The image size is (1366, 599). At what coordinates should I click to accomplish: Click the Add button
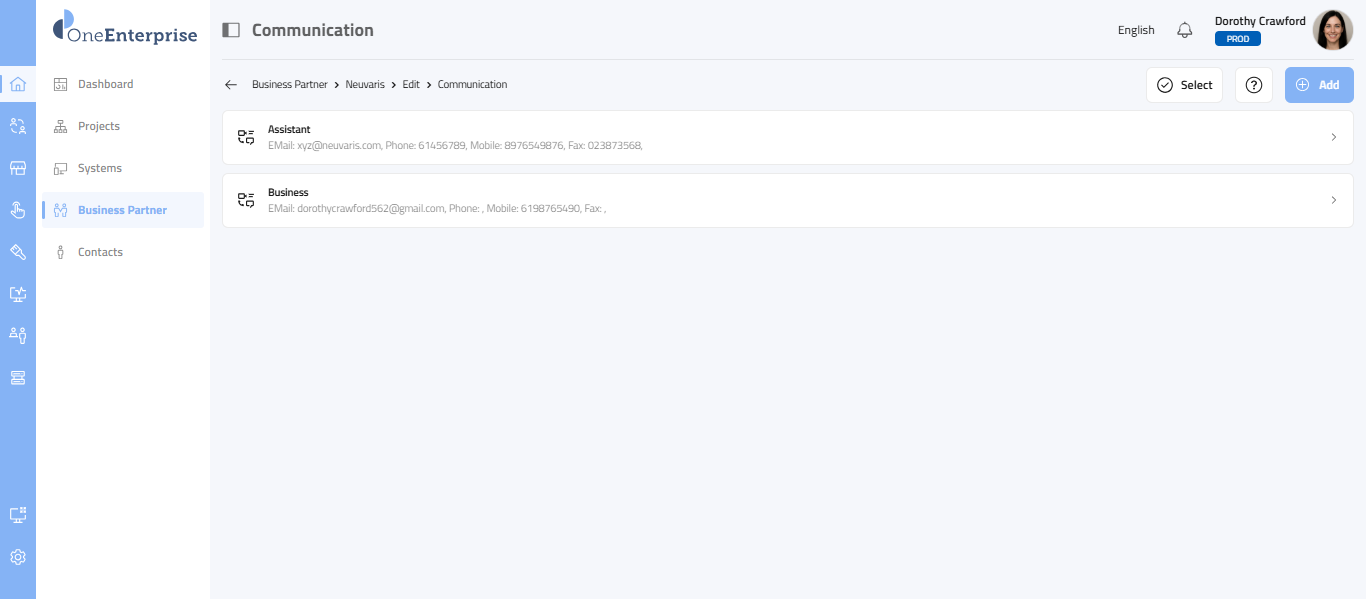(1318, 85)
